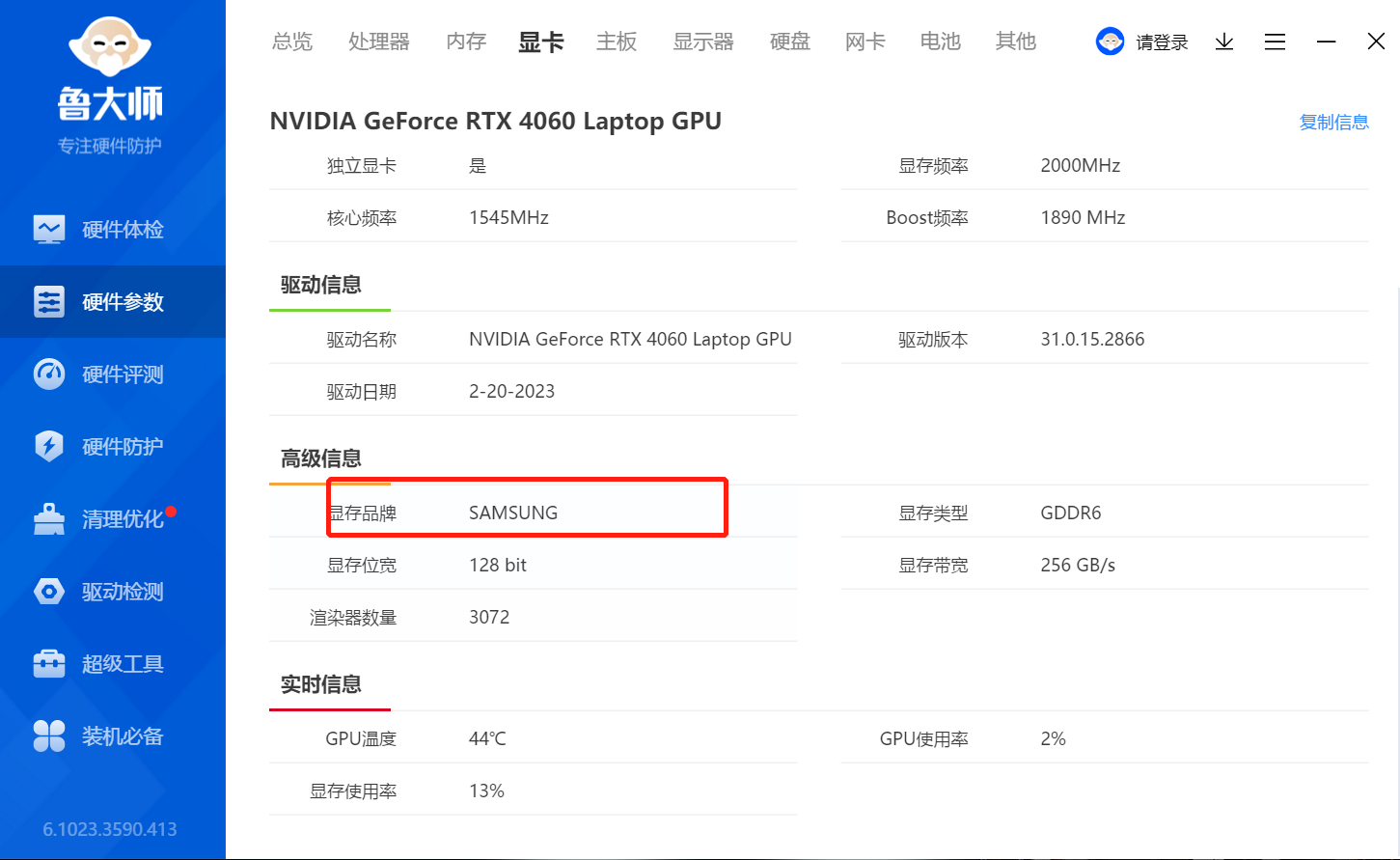Click 复制信息 copy info link
Image resolution: width=1400 pixels, height=860 pixels.
click(1334, 122)
